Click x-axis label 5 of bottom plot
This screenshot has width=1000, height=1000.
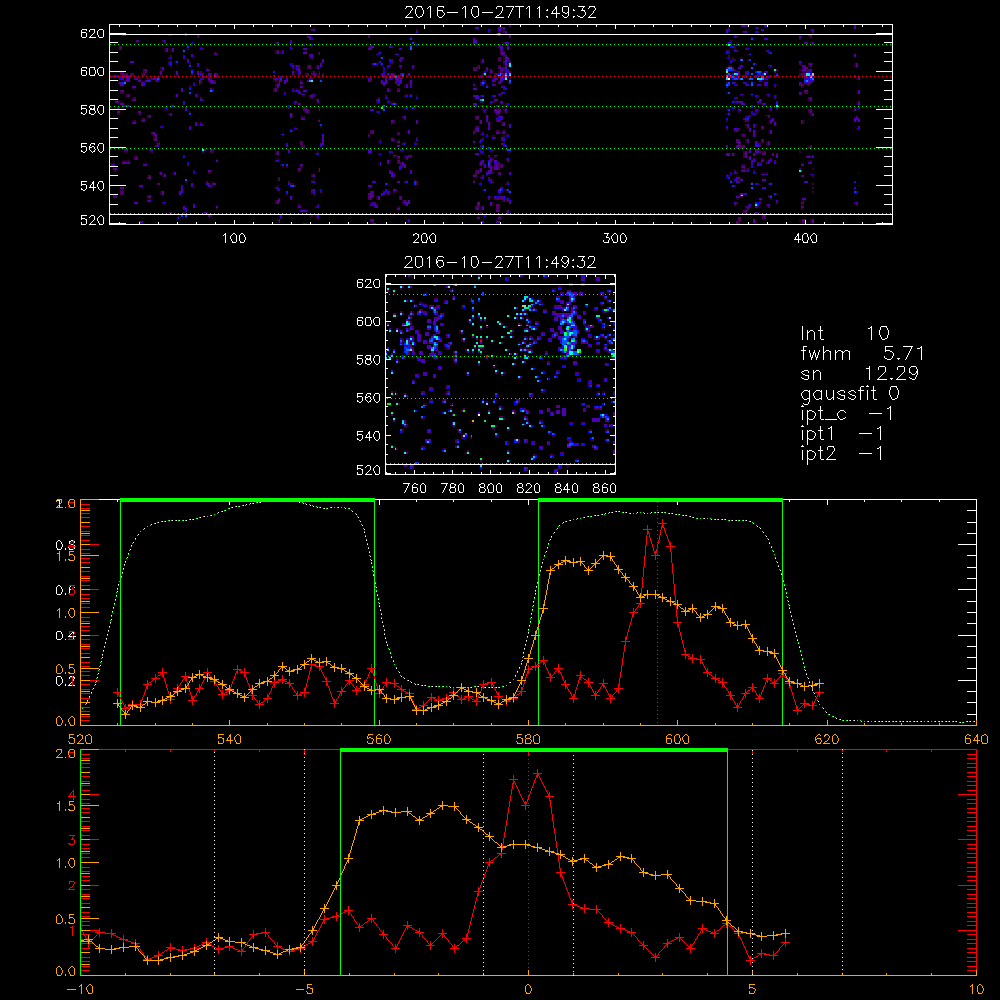coord(753,989)
